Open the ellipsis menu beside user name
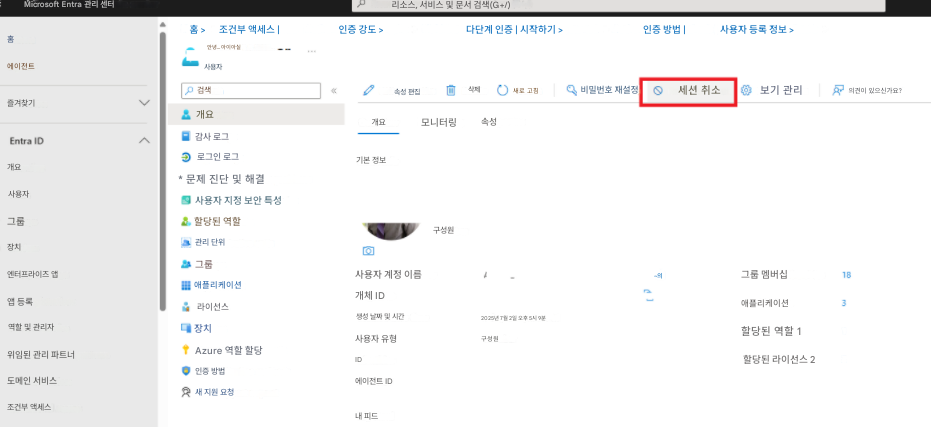 [x=312, y=51]
